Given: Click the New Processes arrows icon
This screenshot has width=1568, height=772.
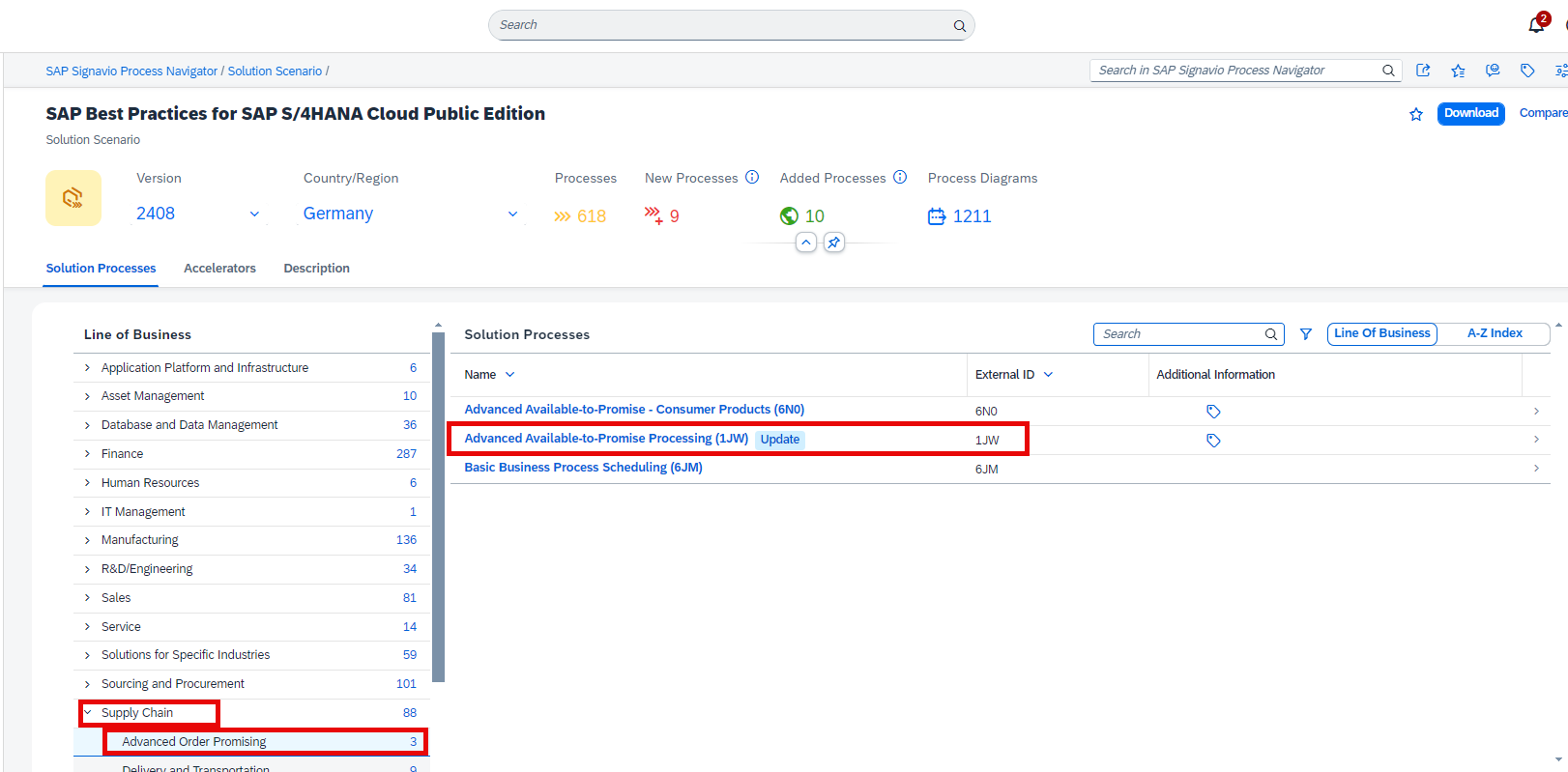Looking at the screenshot, I should (x=654, y=215).
